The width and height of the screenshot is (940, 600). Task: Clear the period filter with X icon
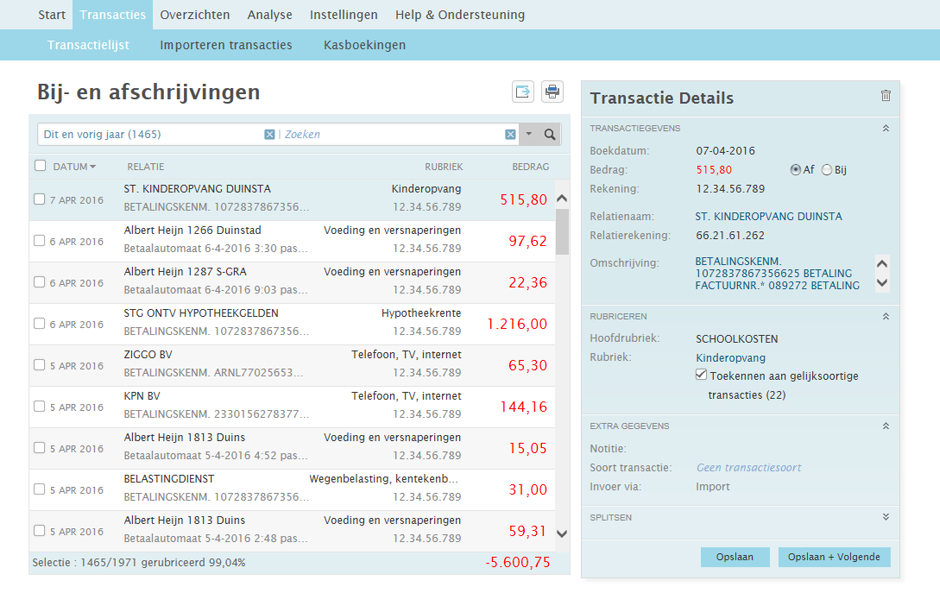point(270,135)
